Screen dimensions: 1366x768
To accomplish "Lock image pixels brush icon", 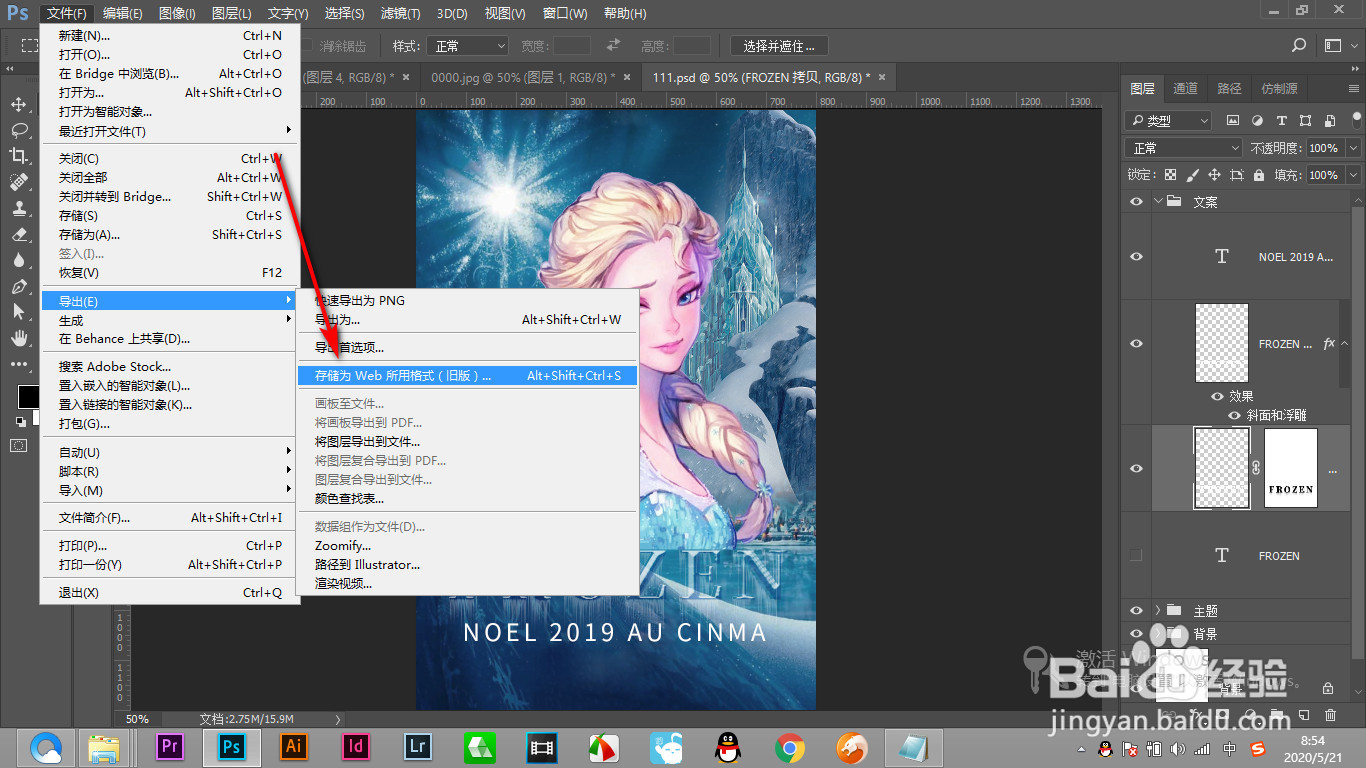I will [1192, 175].
